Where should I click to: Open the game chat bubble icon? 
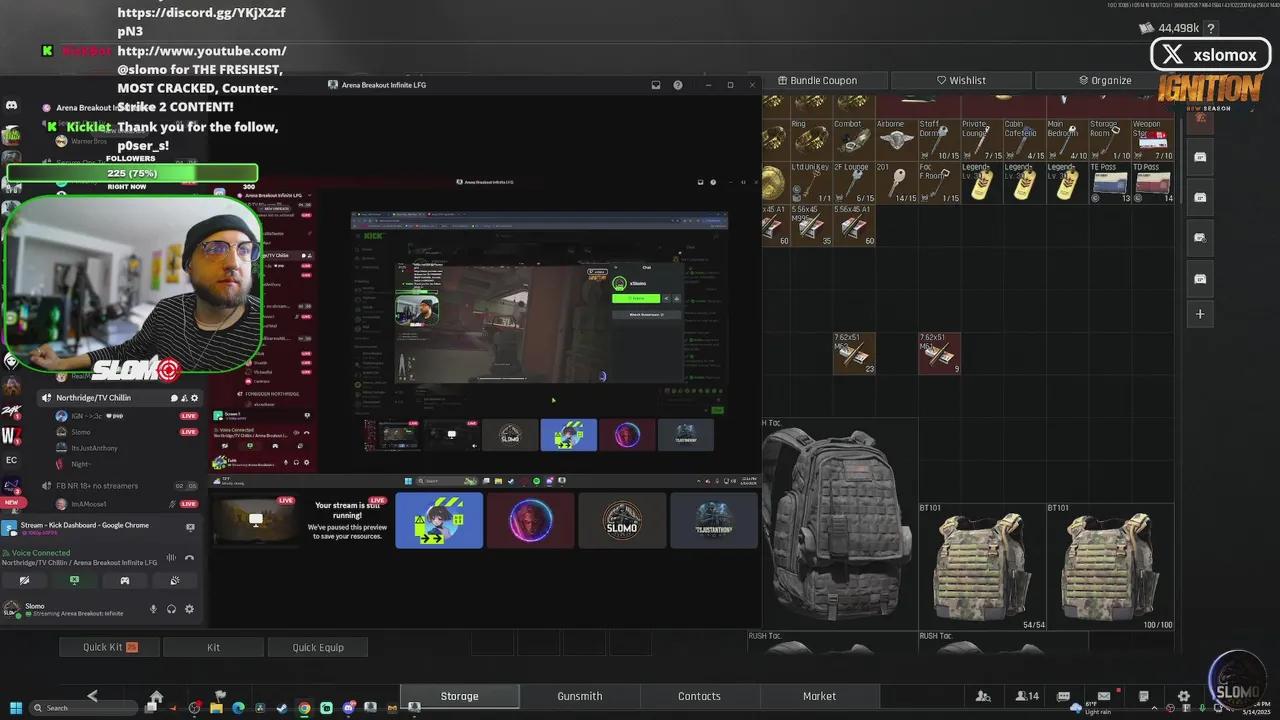(x=1064, y=696)
